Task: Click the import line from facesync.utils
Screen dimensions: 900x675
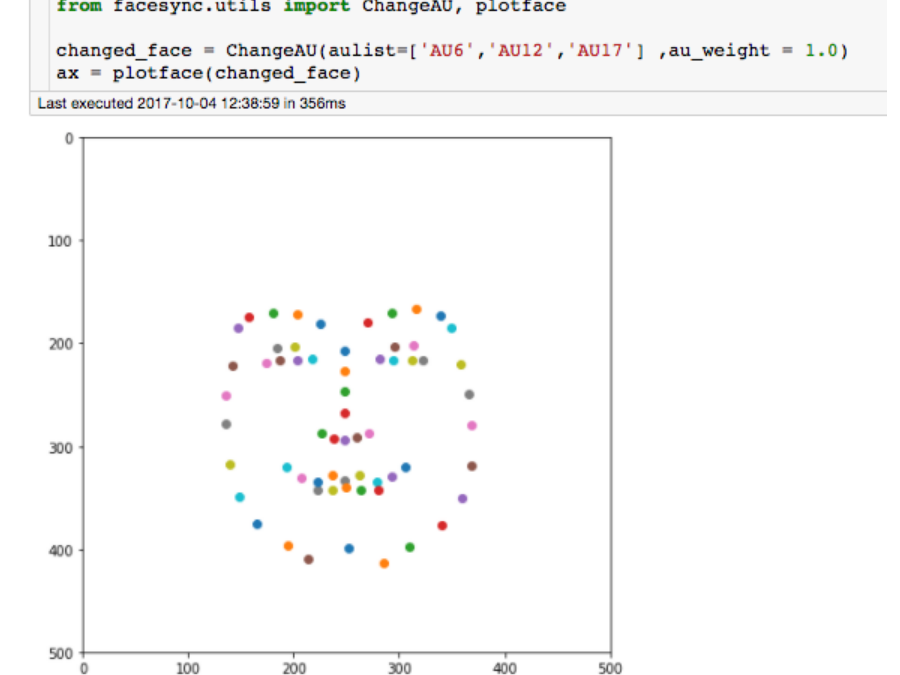Action: point(311,6)
